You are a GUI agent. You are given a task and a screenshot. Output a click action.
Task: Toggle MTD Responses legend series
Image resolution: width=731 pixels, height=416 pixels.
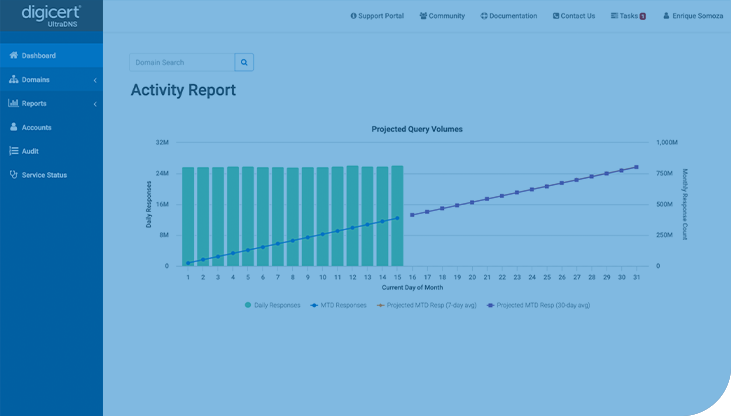click(338, 305)
